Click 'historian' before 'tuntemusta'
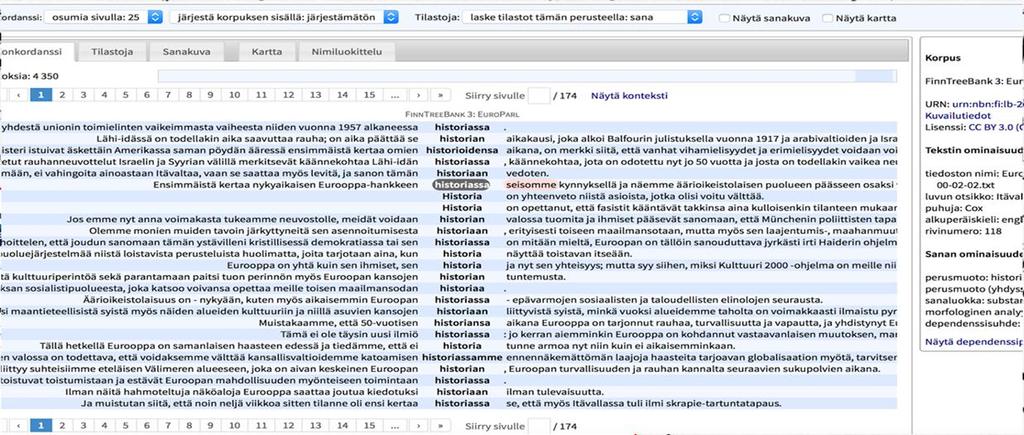This screenshot has height=435, width=1024. [x=461, y=276]
